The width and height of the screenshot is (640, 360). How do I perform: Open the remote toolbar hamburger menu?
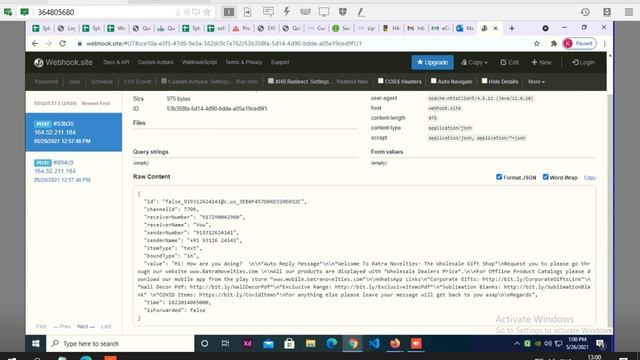629,12
